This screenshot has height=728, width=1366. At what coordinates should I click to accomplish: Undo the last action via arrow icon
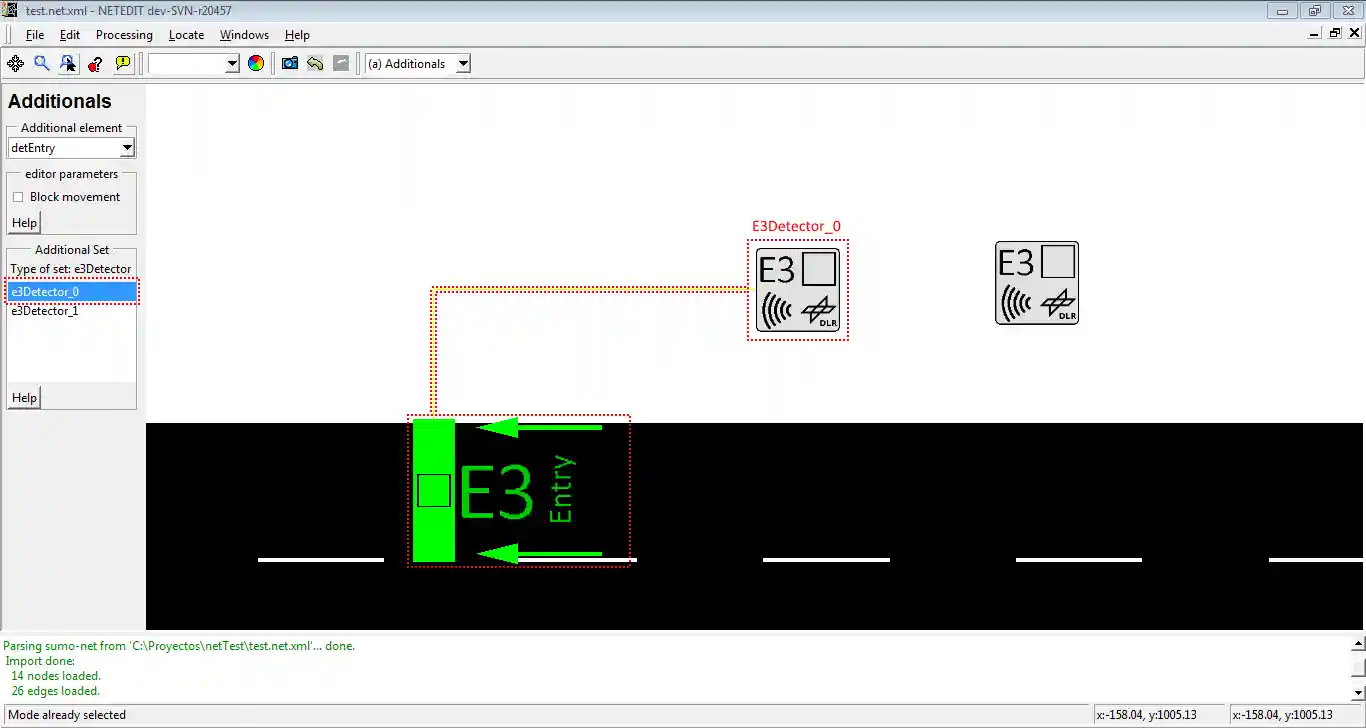pos(315,64)
